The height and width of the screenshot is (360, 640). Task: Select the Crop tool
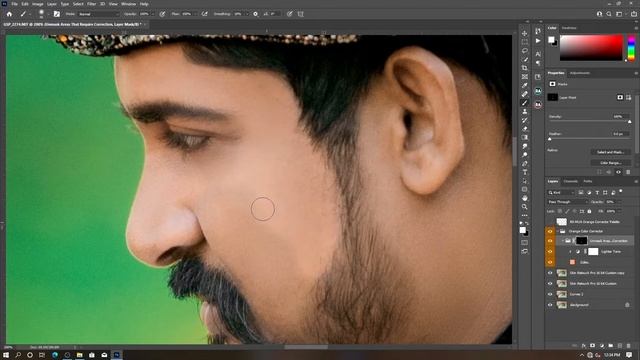pos(524,68)
